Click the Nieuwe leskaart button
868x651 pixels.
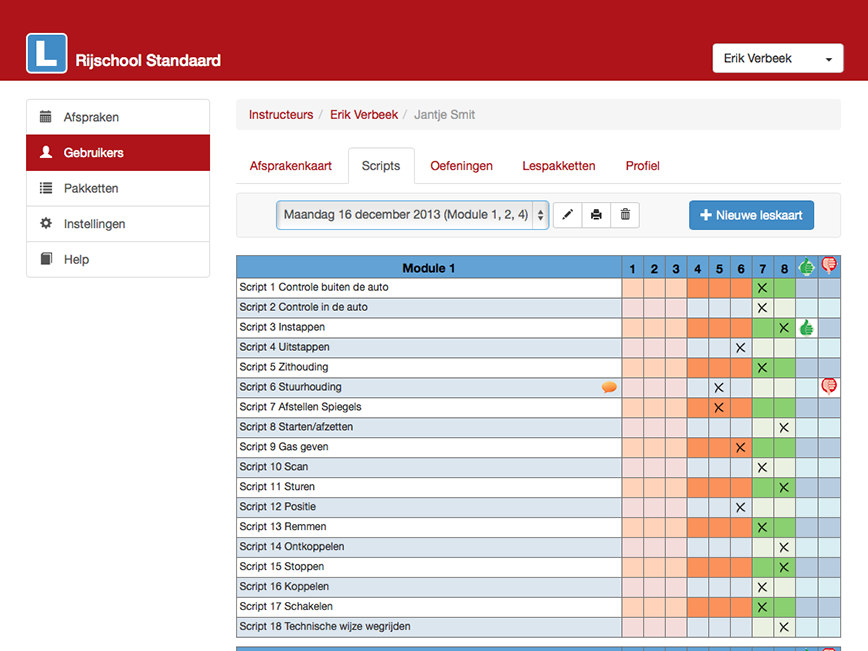751,215
